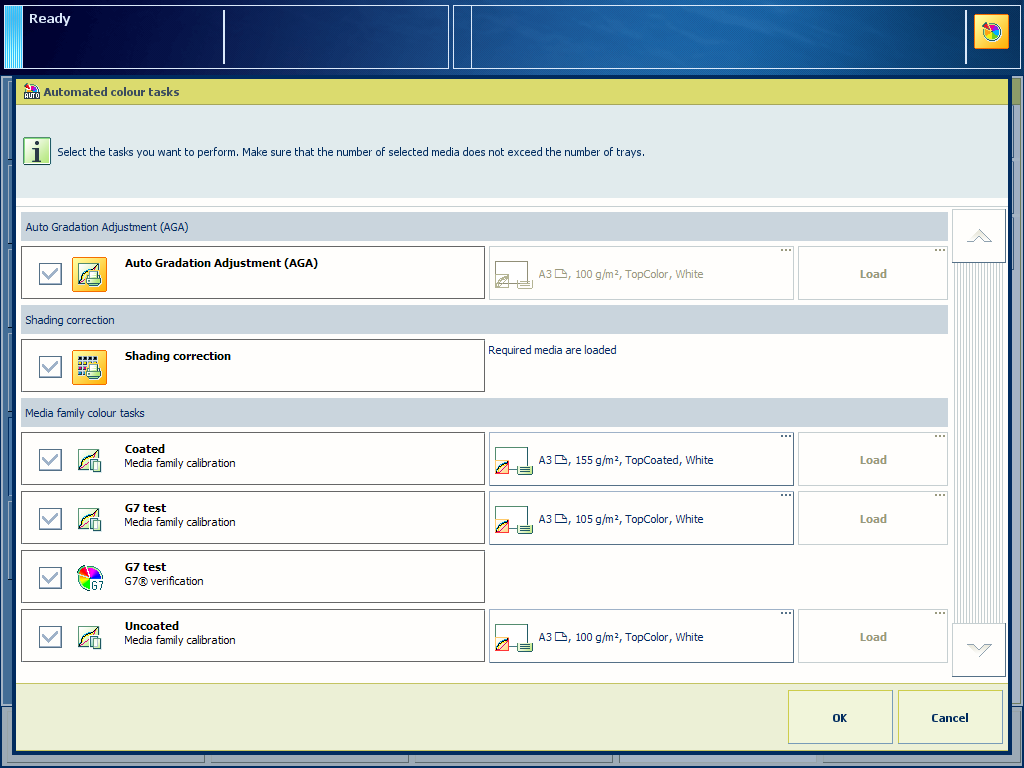Image resolution: width=1024 pixels, height=768 pixels.
Task: Click the bold Coated task label
Action: tap(145, 449)
